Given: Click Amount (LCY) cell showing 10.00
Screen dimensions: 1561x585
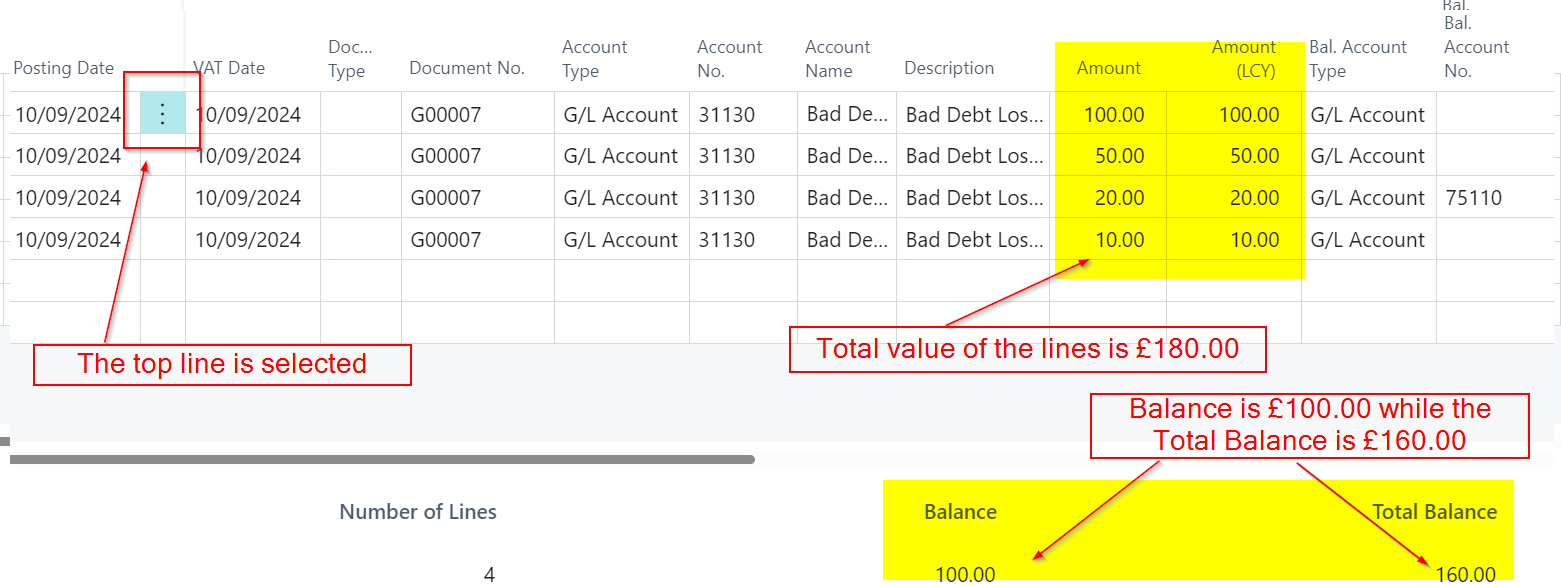Looking at the screenshot, I should click(x=1254, y=240).
